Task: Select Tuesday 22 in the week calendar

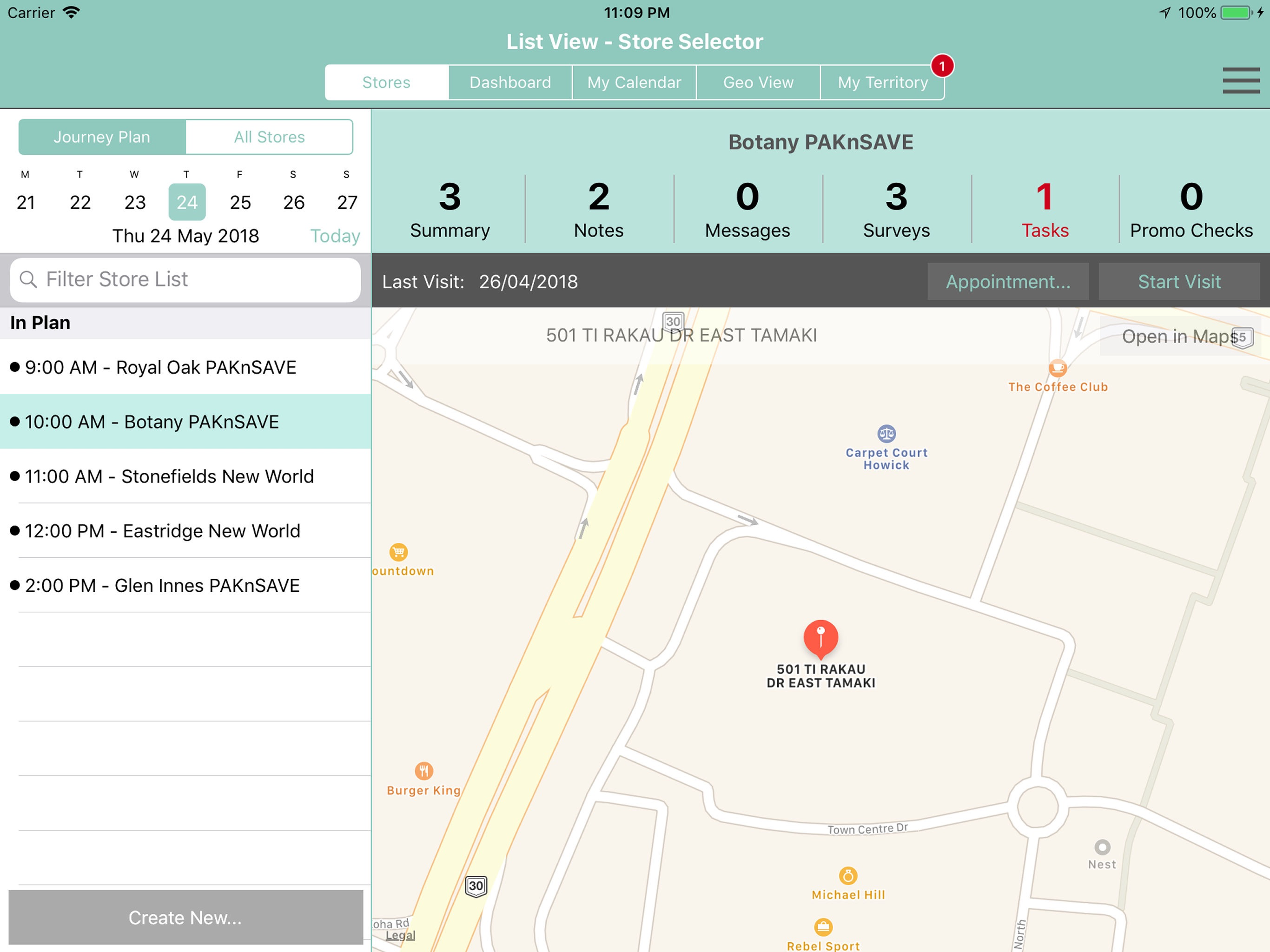Action: (80, 202)
